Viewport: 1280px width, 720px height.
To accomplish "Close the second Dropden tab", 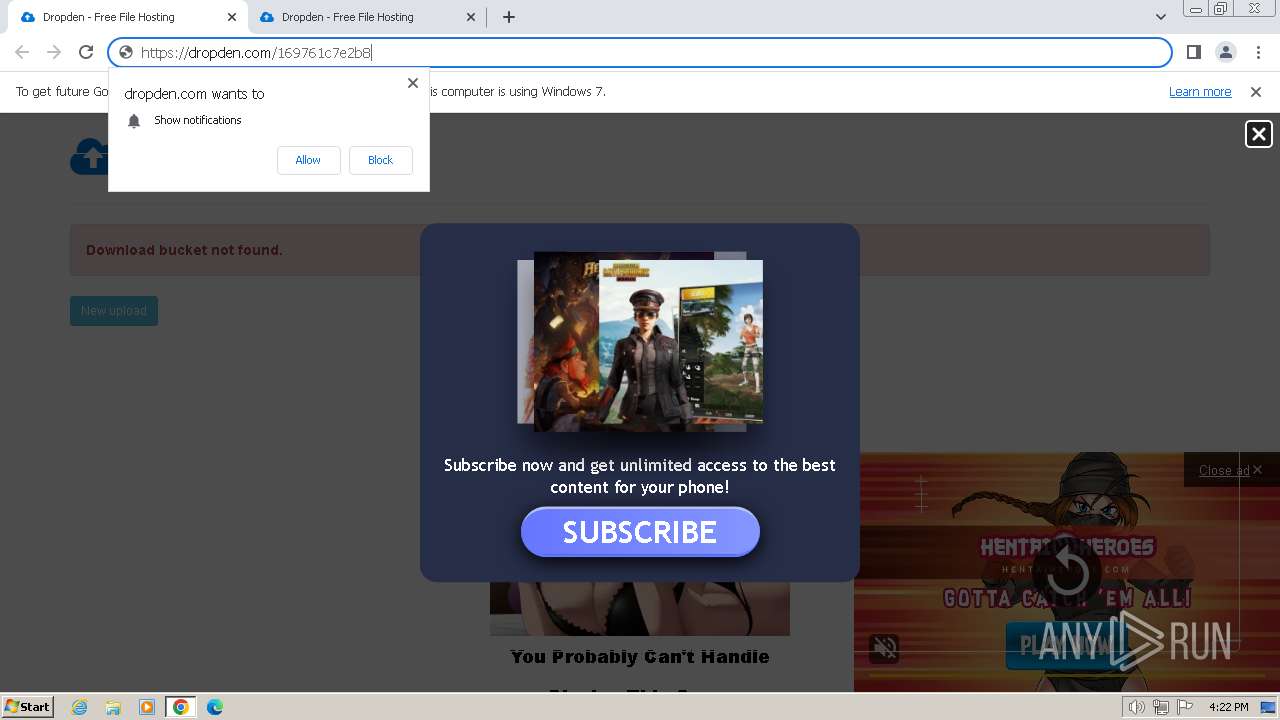I will point(471,17).
